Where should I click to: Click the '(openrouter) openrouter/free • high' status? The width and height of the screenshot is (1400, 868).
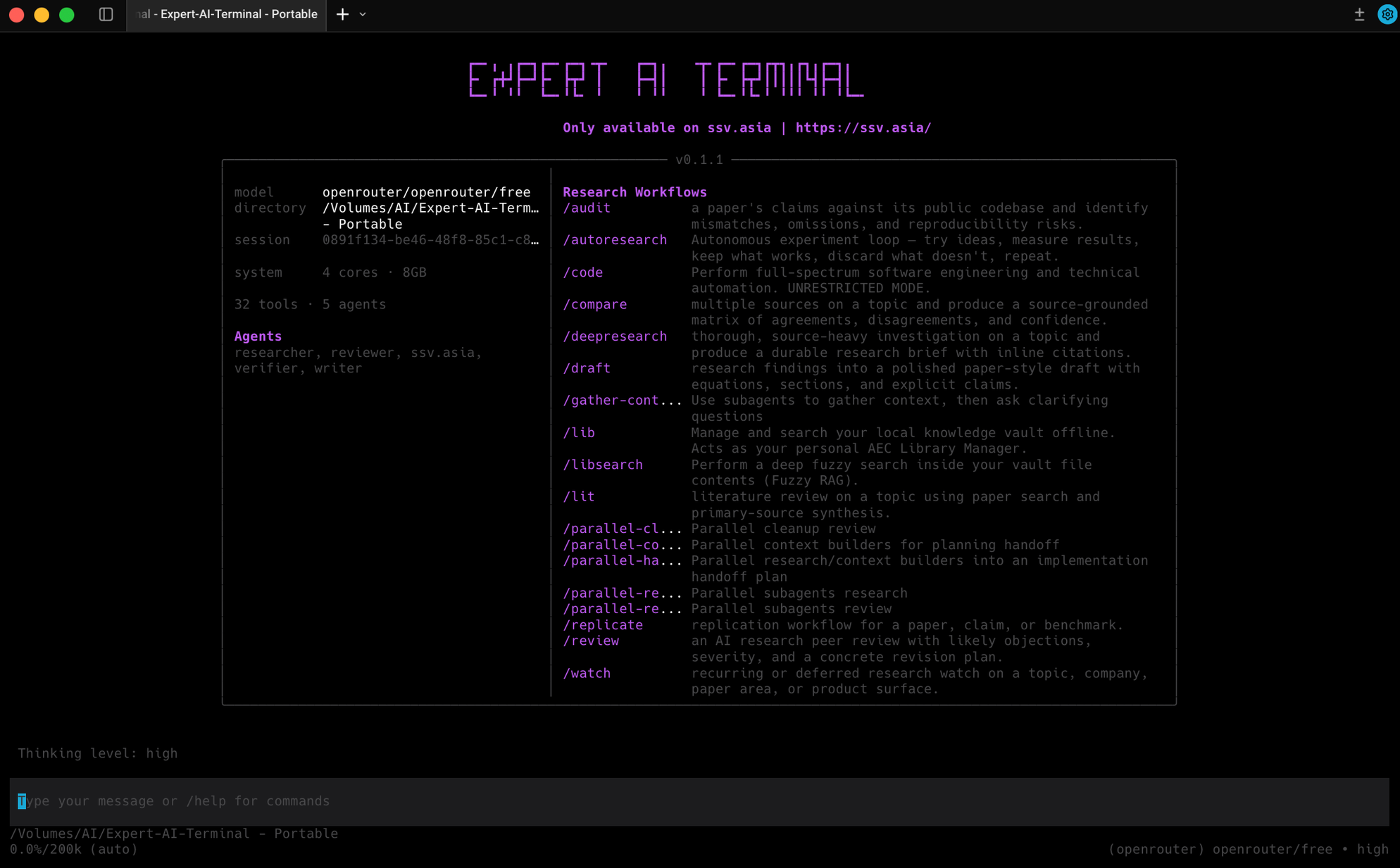coord(1248,850)
